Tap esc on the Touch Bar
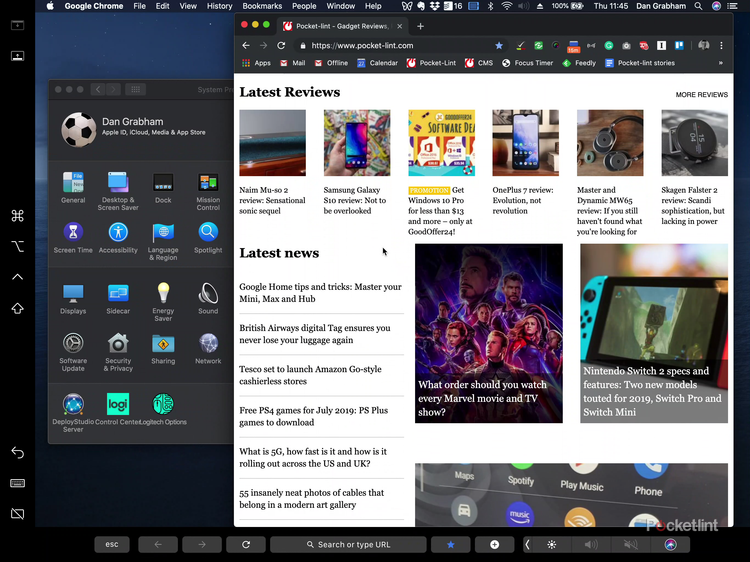 (x=112, y=544)
